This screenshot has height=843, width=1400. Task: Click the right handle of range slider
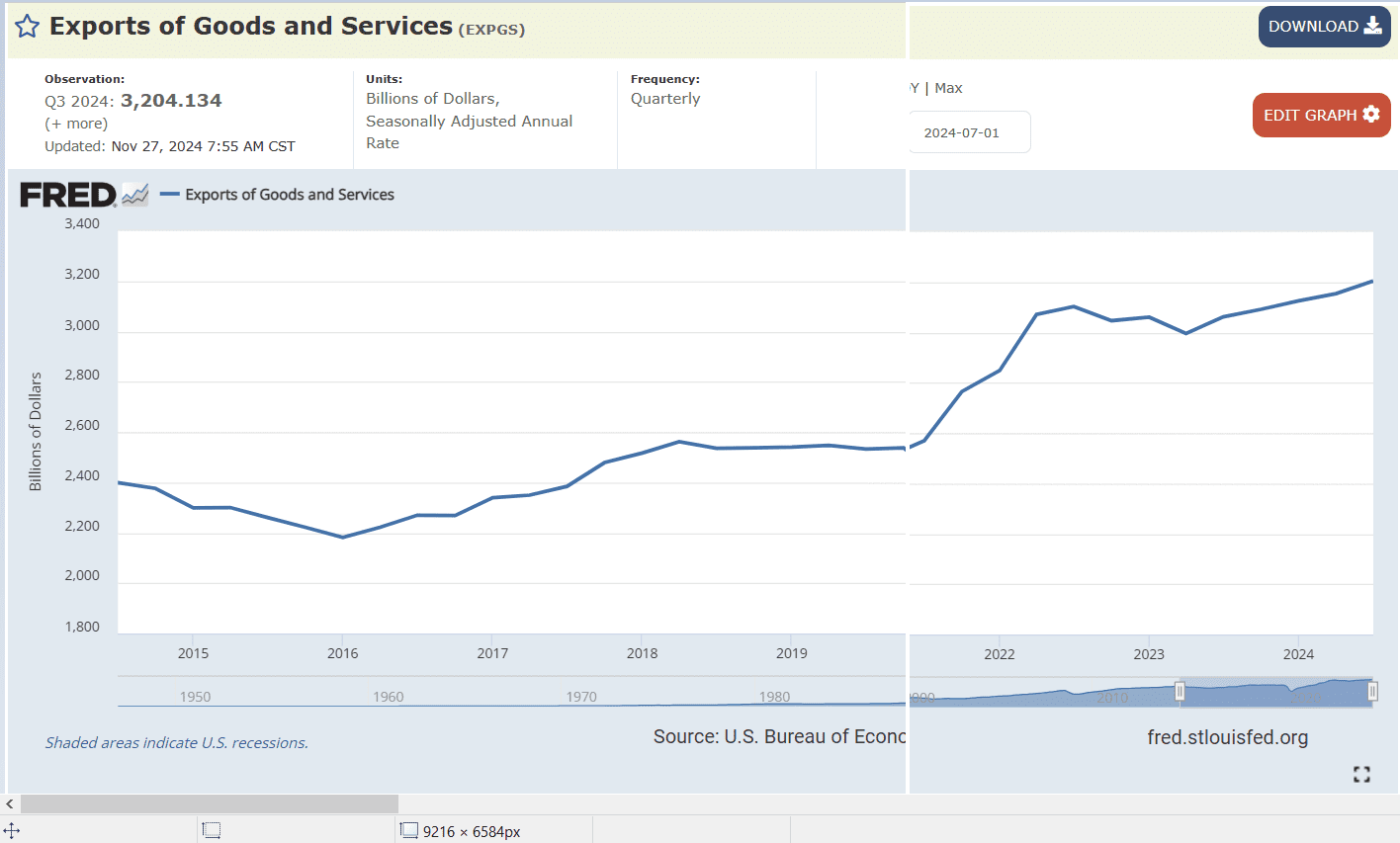click(x=1372, y=692)
